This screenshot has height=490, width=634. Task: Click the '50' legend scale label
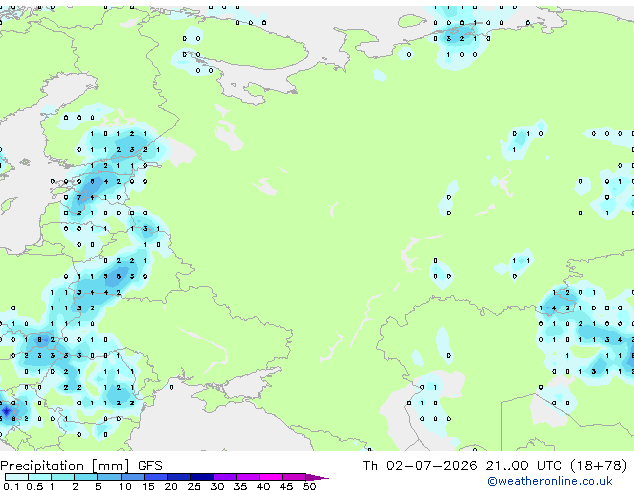coord(309,486)
